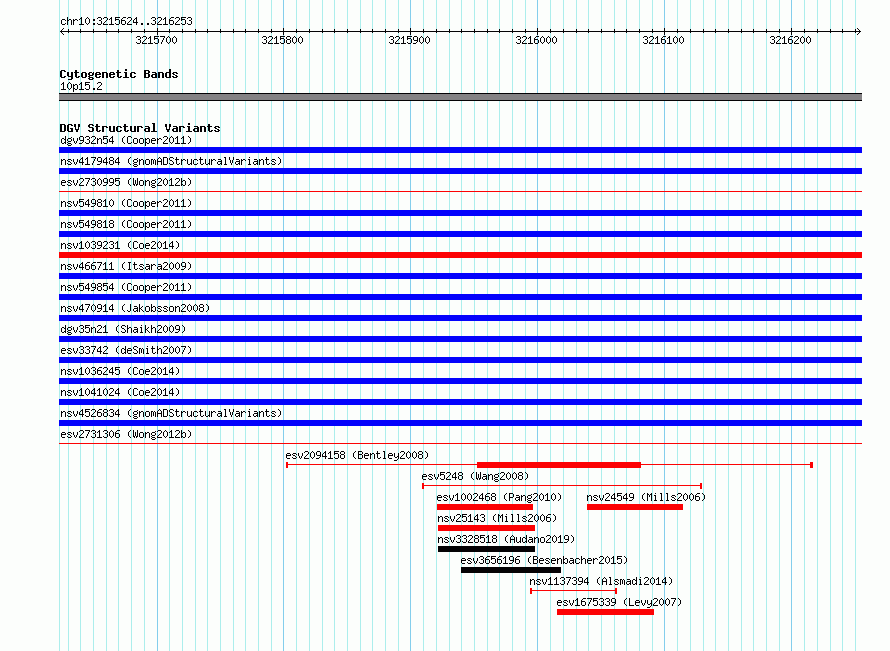Click the 3216200 ruler position label
Viewport: 890px width, 651px height.
[790, 40]
